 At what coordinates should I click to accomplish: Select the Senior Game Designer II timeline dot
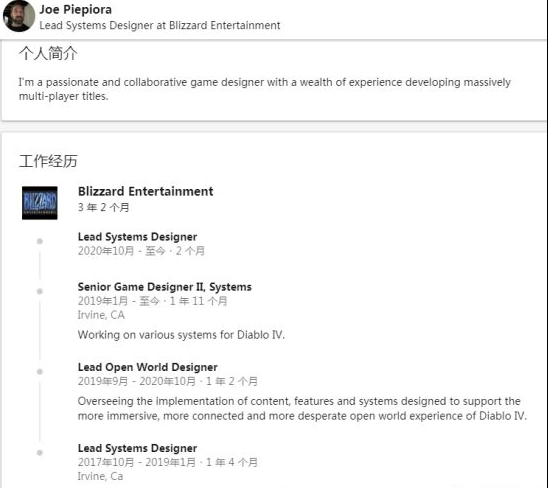tap(40, 291)
